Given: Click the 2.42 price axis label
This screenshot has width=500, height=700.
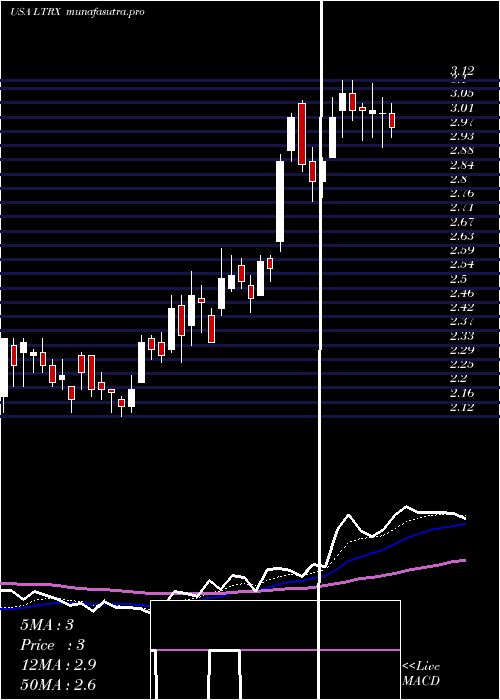Looking at the screenshot, I should click(462, 307).
